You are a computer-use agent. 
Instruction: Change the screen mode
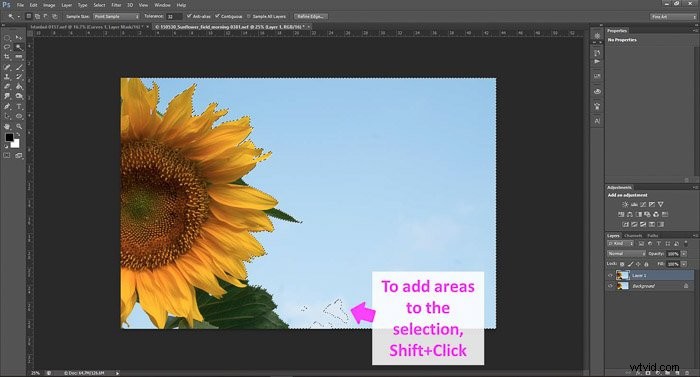pos(19,155)
